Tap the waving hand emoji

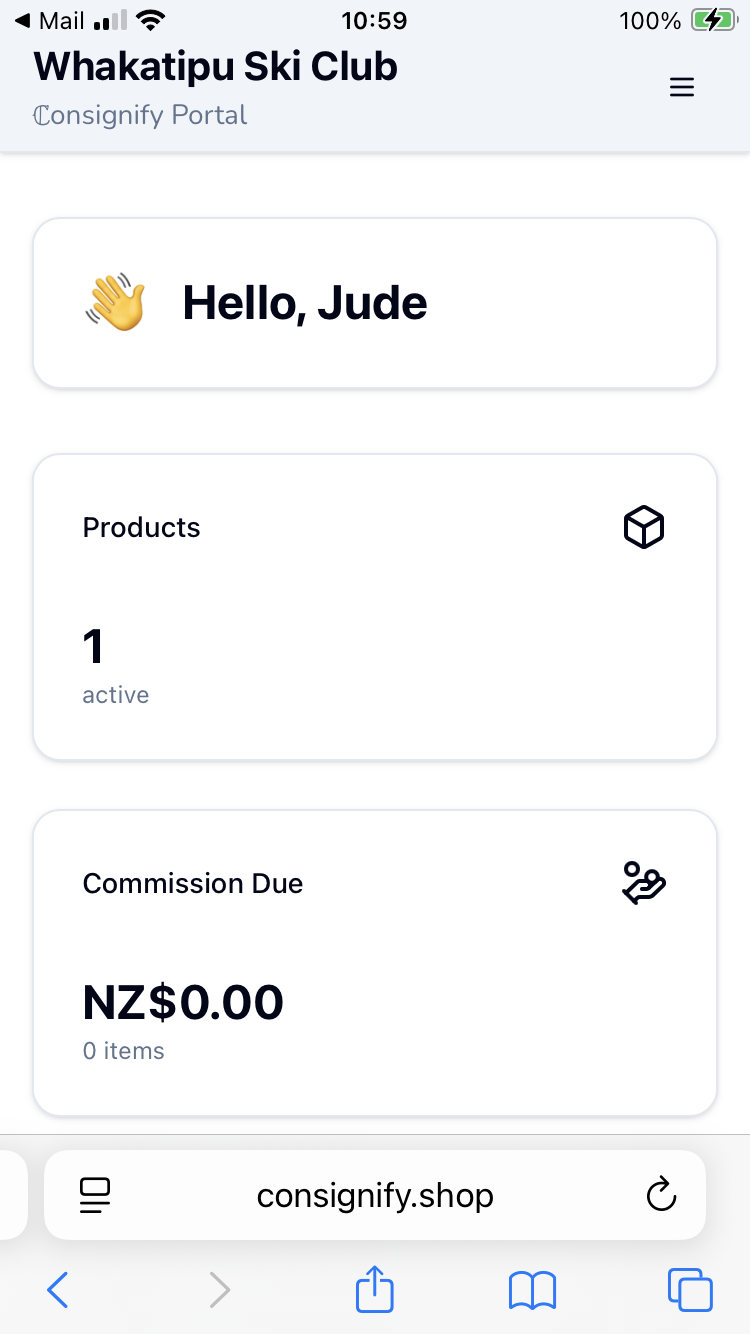116,303
